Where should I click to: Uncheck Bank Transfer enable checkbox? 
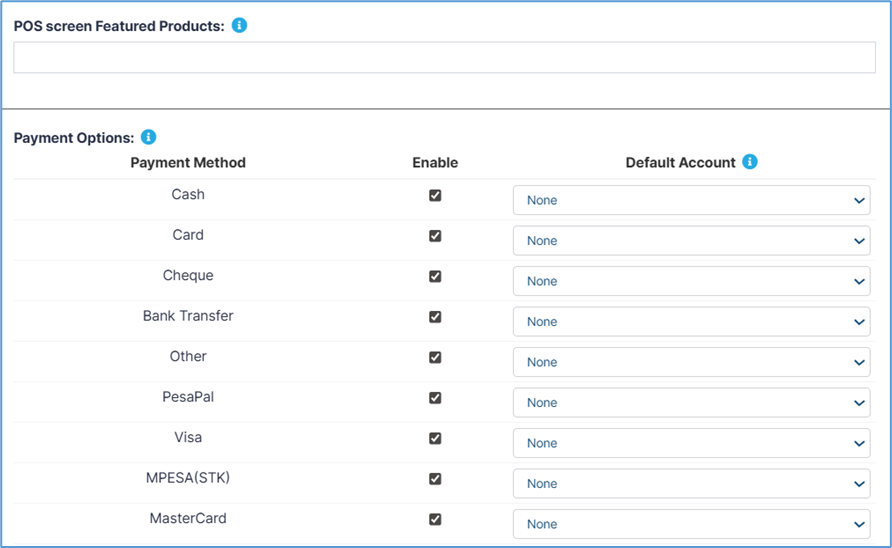(x=435, y=317)
